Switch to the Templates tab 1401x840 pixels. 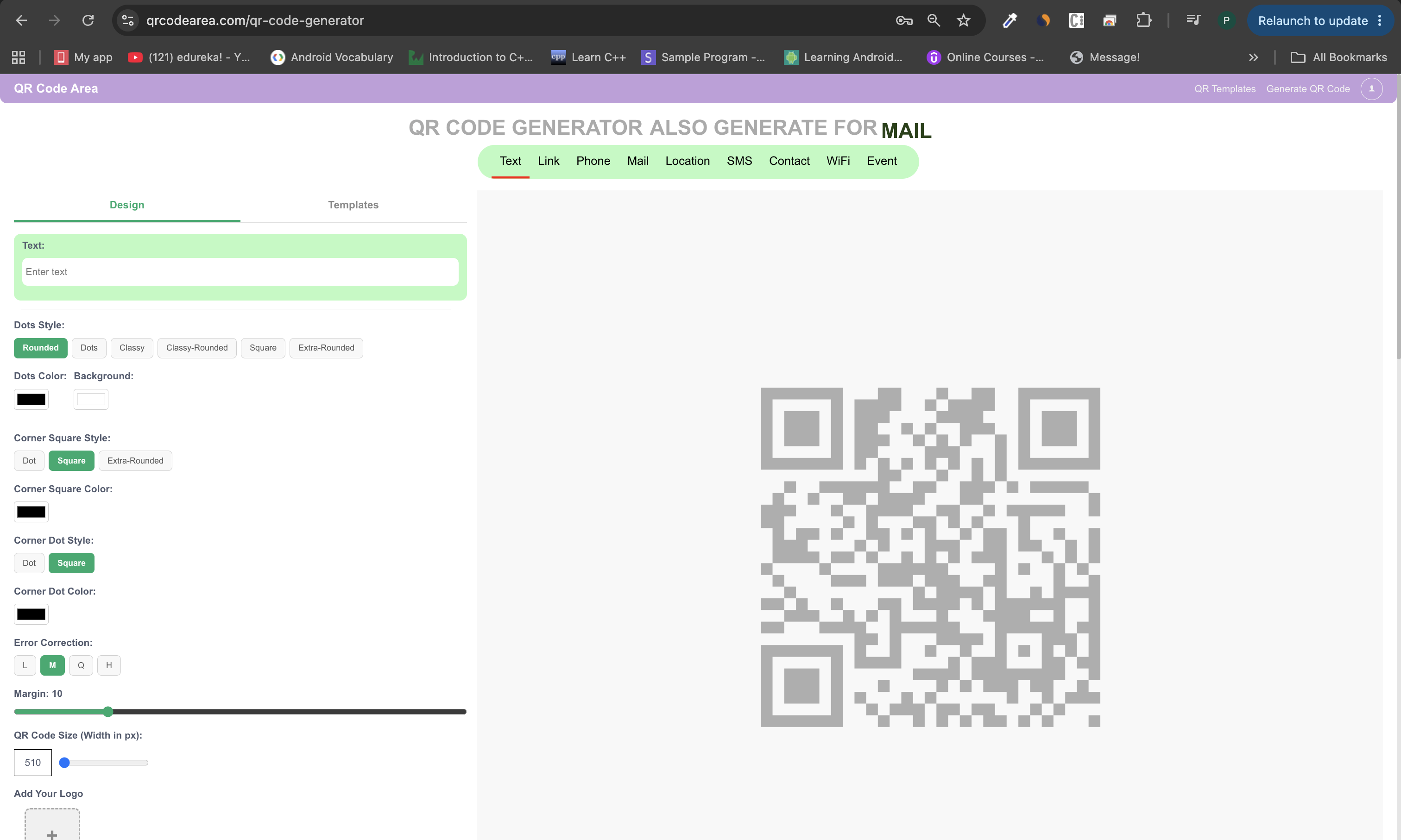(x=353, y=205)
